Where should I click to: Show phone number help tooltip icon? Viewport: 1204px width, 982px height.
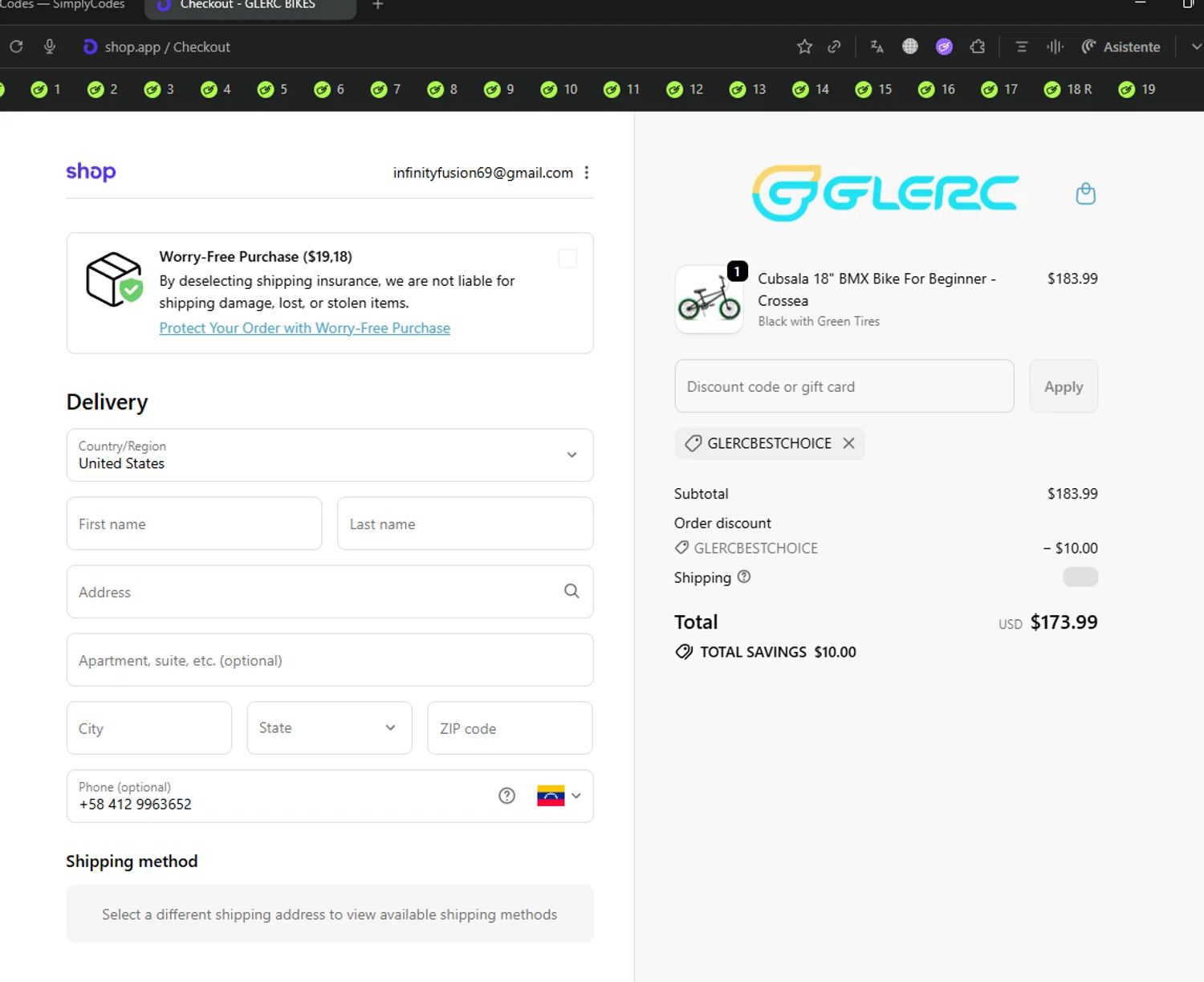[x=506, y=796]
